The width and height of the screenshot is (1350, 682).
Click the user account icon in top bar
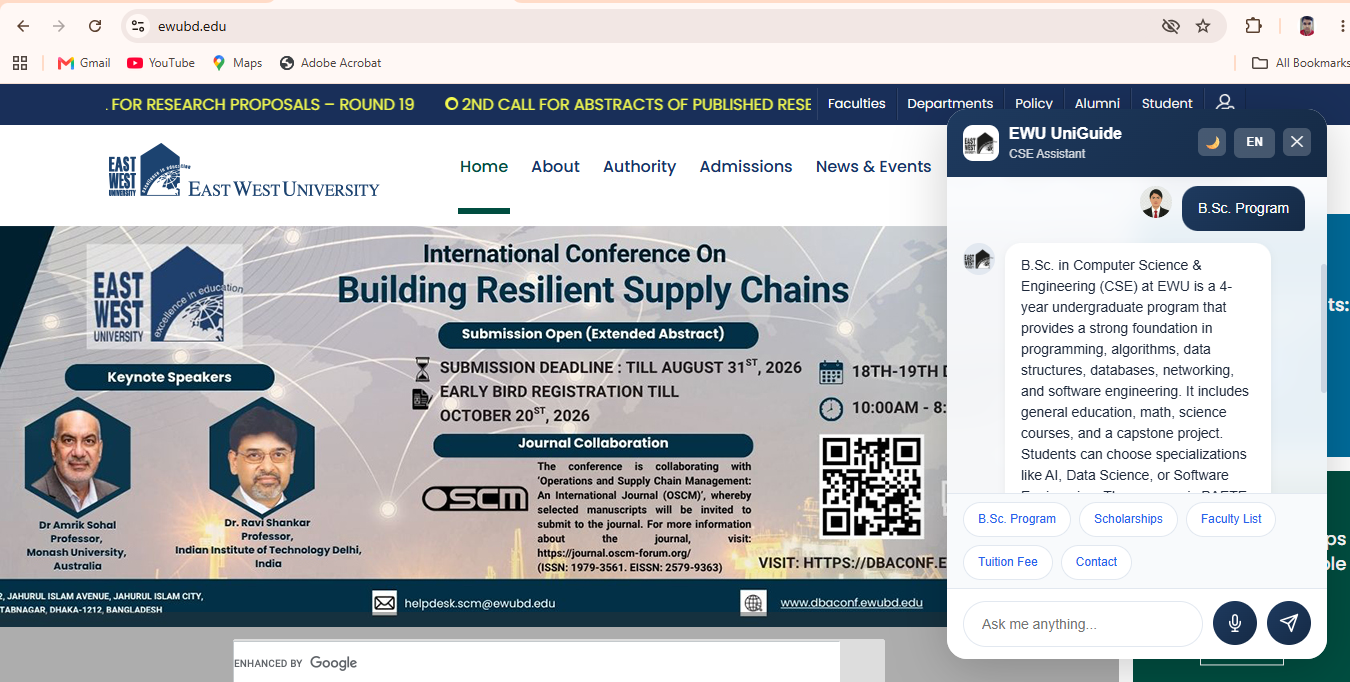click(1225, 103)
